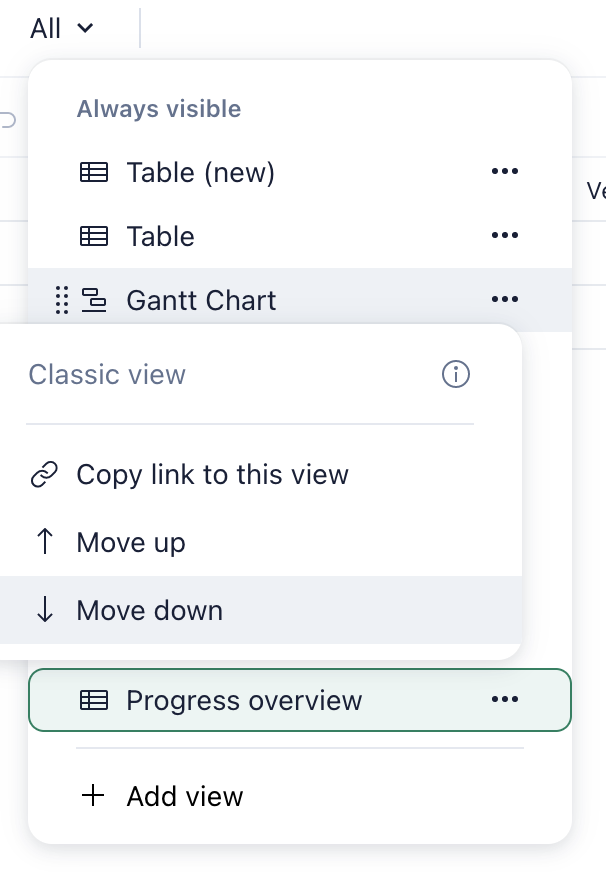
Task: Choose Move up in context menu
Action: (x=131, y=542)
